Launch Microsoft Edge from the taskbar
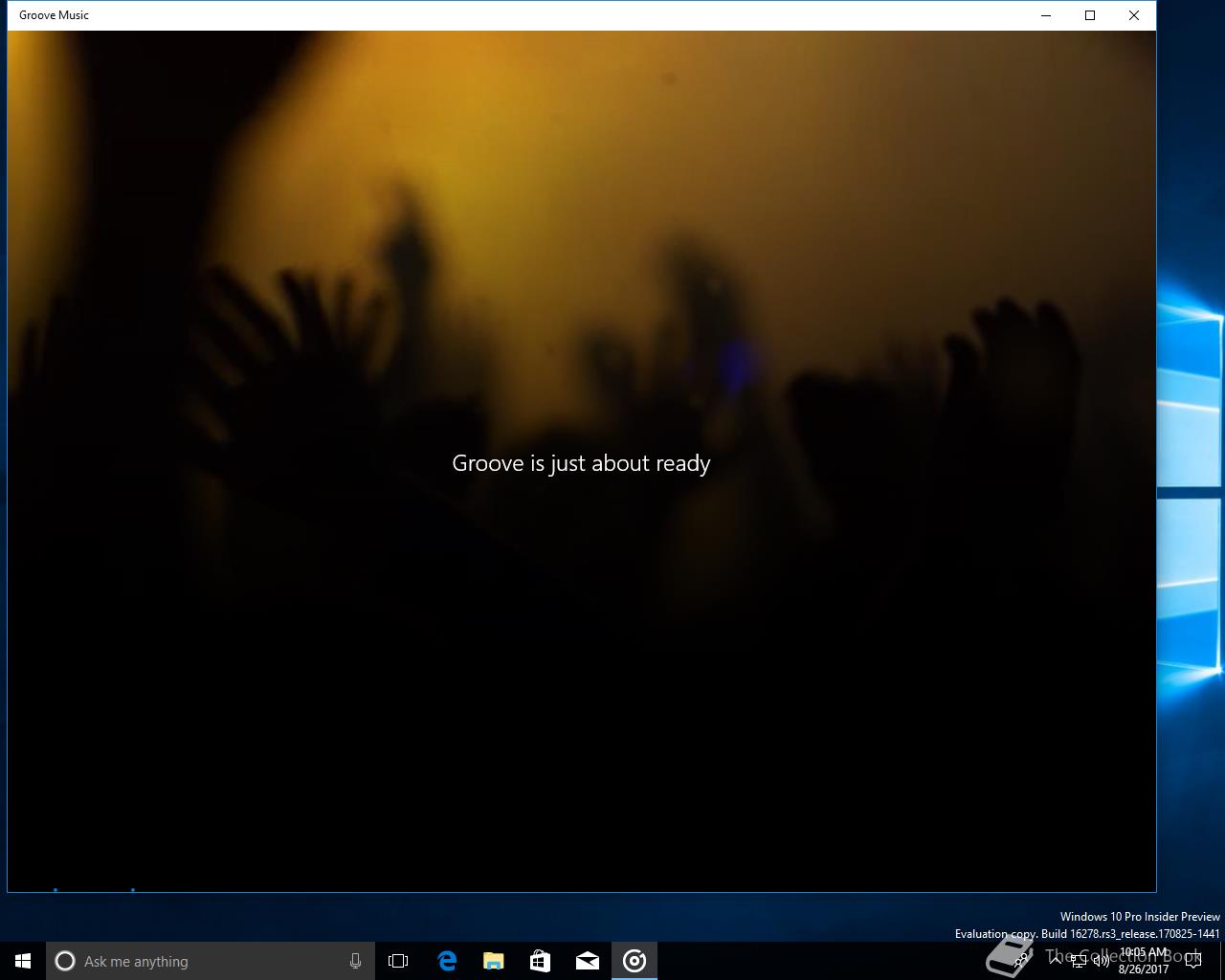1225x980 pixels. coord(446,961)
